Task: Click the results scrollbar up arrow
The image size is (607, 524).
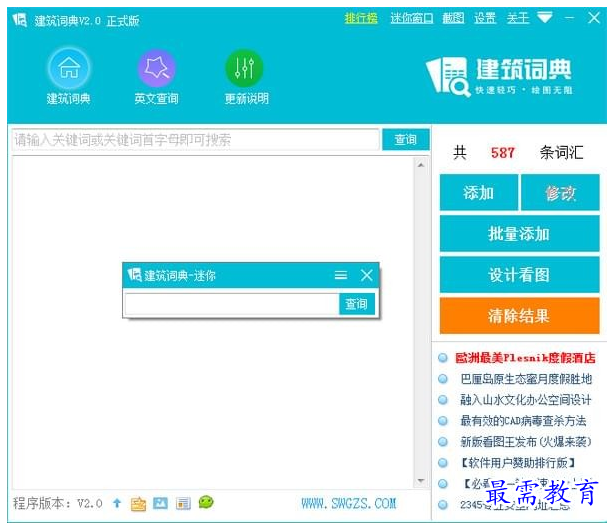Action: coord(421,165)
